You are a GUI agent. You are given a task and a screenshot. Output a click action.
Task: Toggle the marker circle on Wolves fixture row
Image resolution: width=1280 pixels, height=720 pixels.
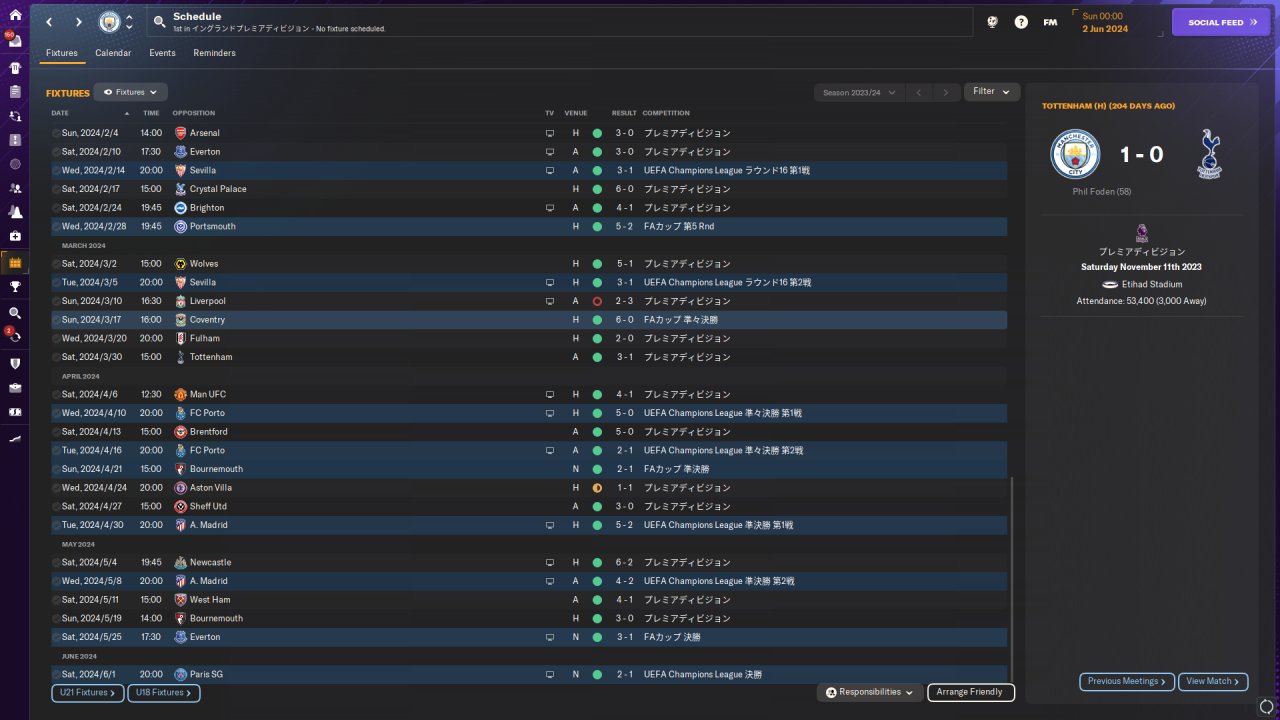(x=56, y=264)
